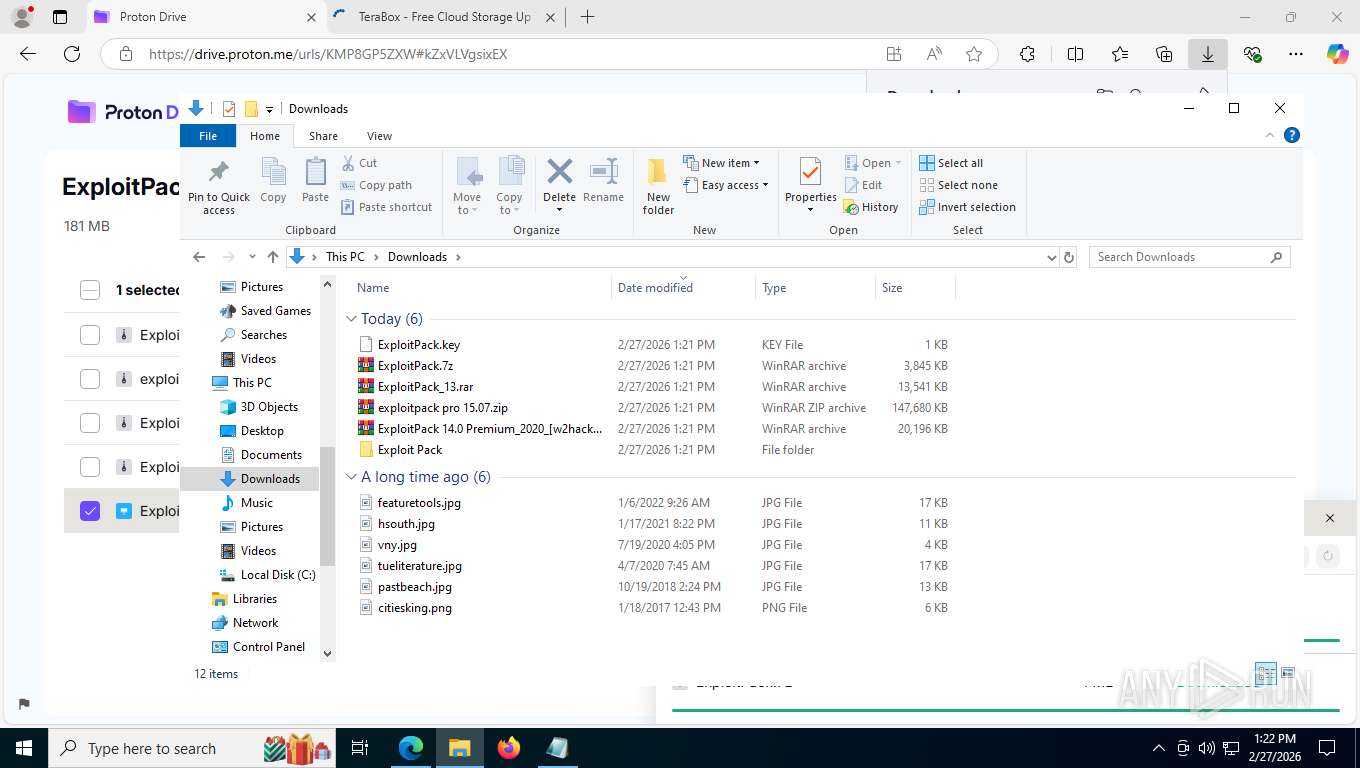Select Local Disk (C:) in navigation pane

tap(278, 575)
